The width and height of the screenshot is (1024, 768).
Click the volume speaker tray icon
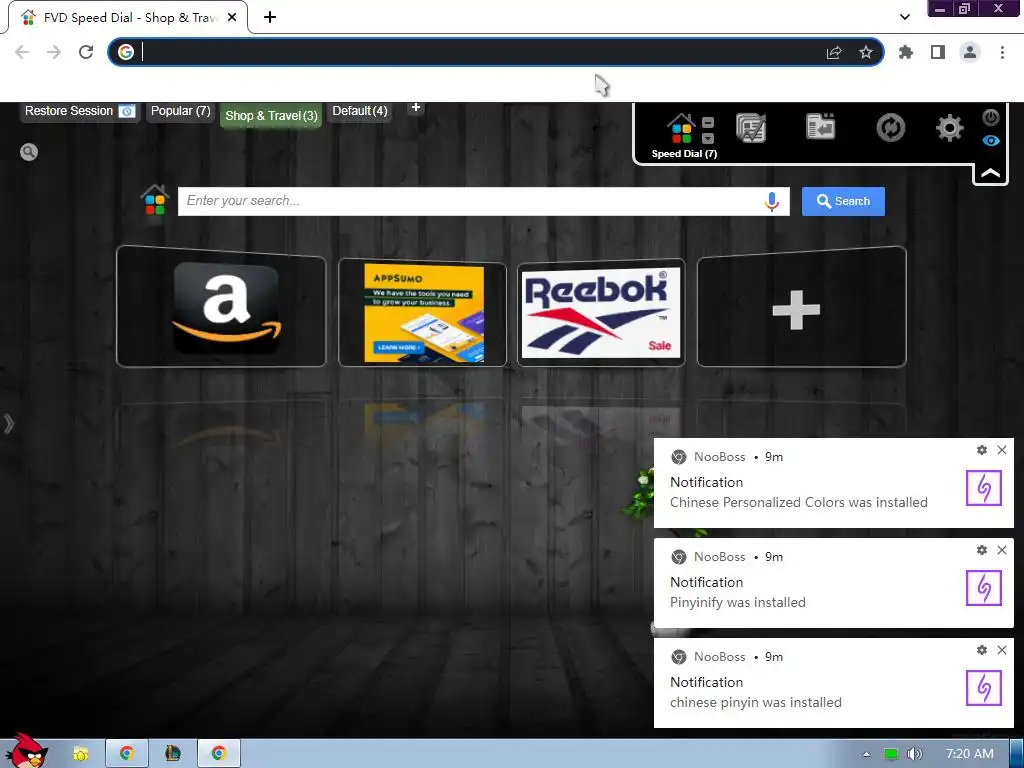[x=914, y=754]
